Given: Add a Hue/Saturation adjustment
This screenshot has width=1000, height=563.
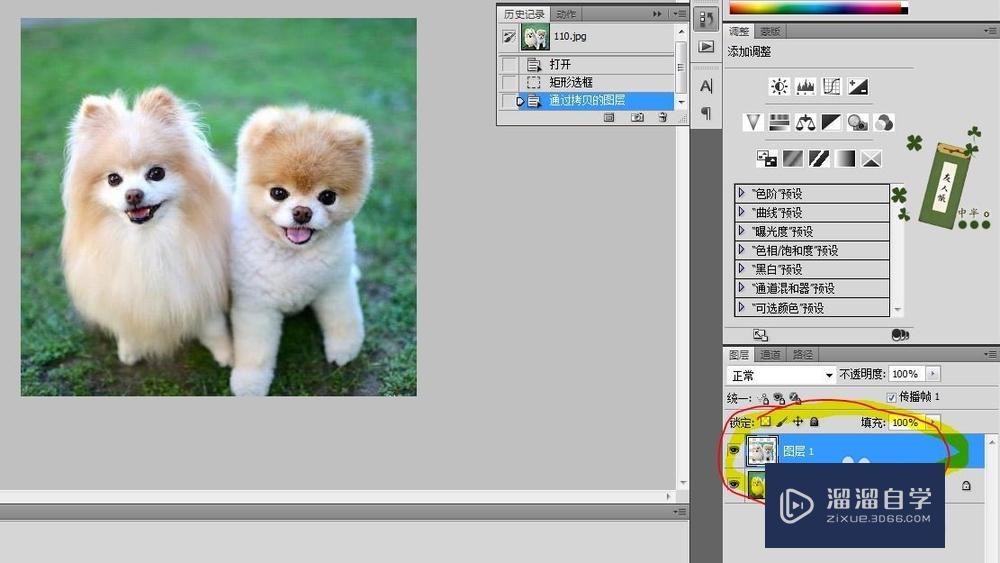Looking at the screenshot, I should [x=779, y=122].
